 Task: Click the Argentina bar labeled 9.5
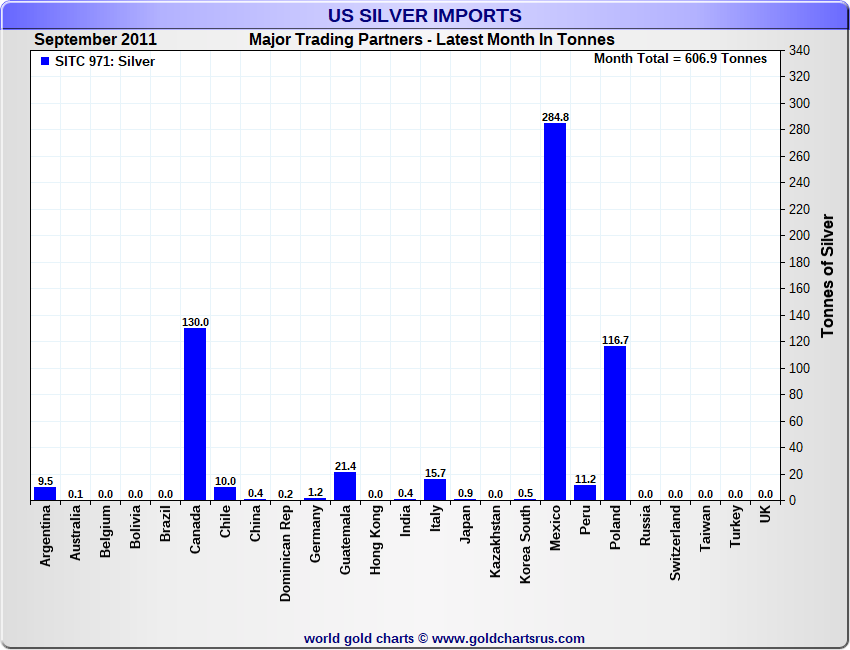click(x=45, y=494)
